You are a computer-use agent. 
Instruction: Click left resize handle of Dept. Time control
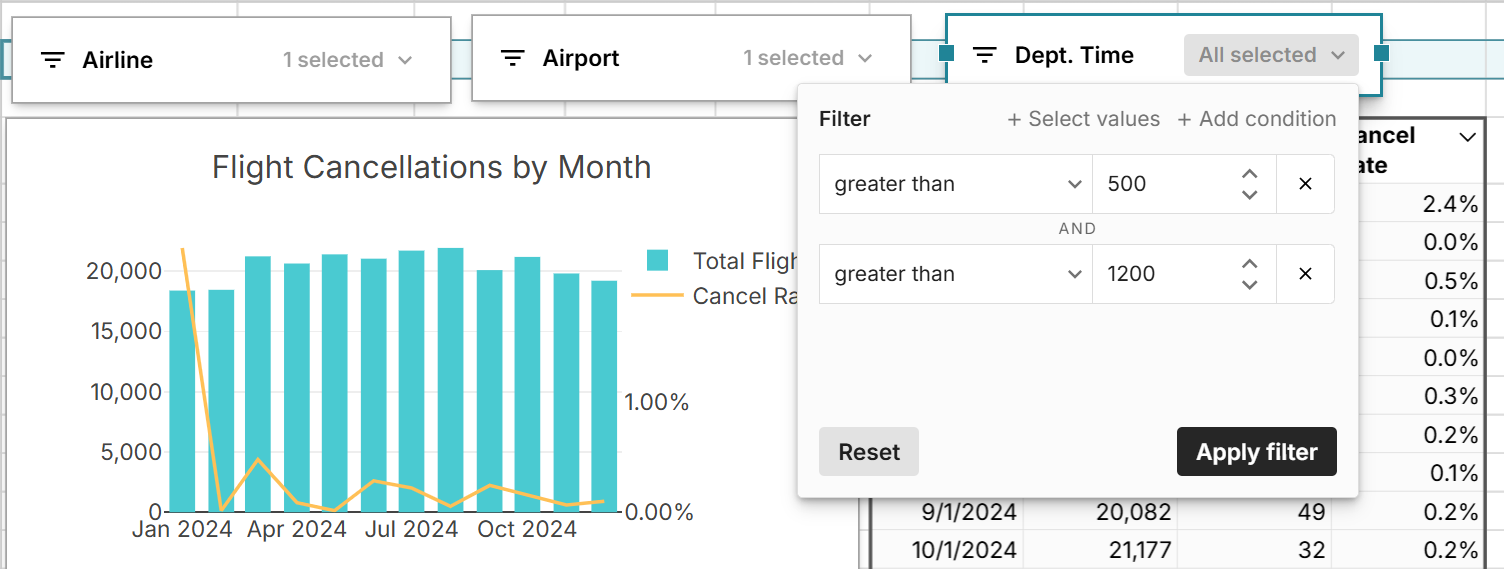tap(946, 53)
